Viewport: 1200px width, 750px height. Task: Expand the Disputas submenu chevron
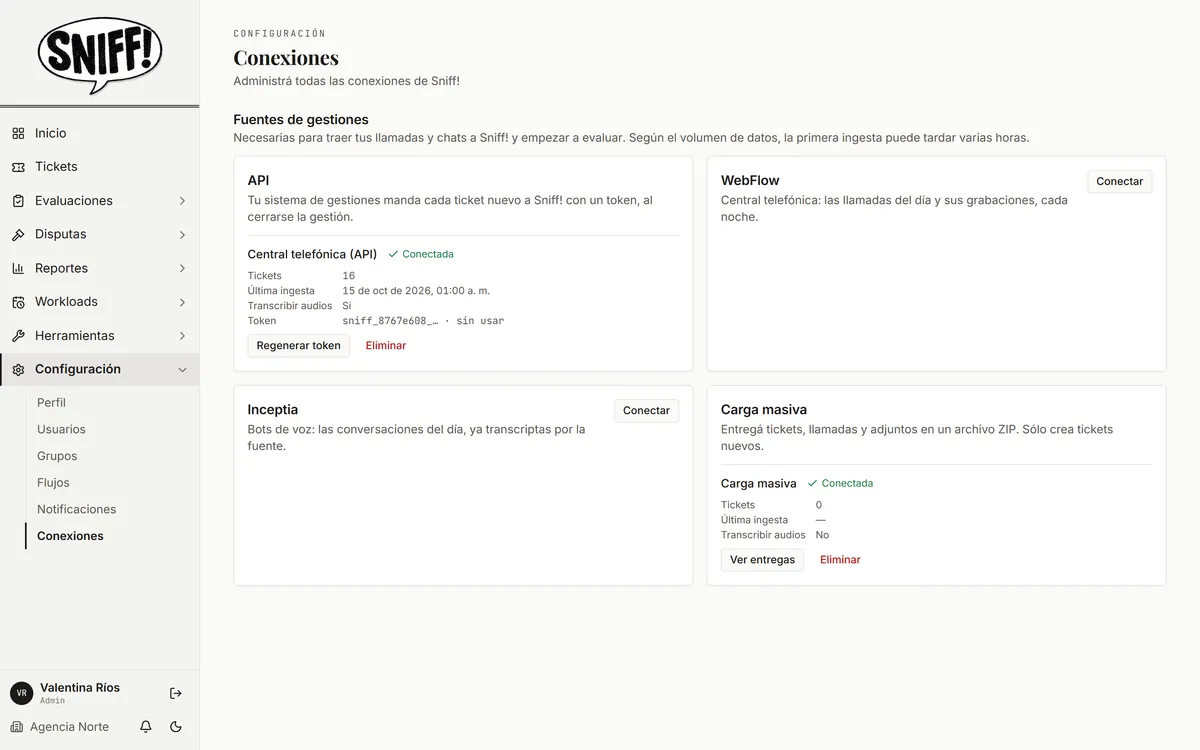point(182,235)
